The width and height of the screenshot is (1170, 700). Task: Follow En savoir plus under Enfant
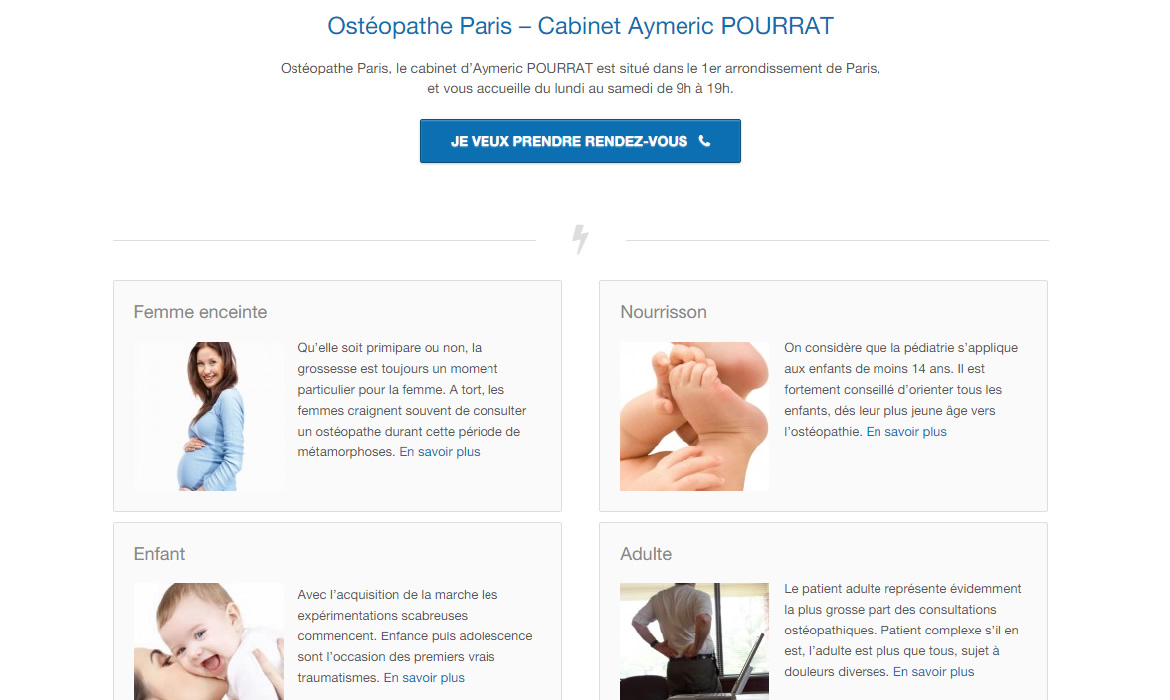[424, 678]
